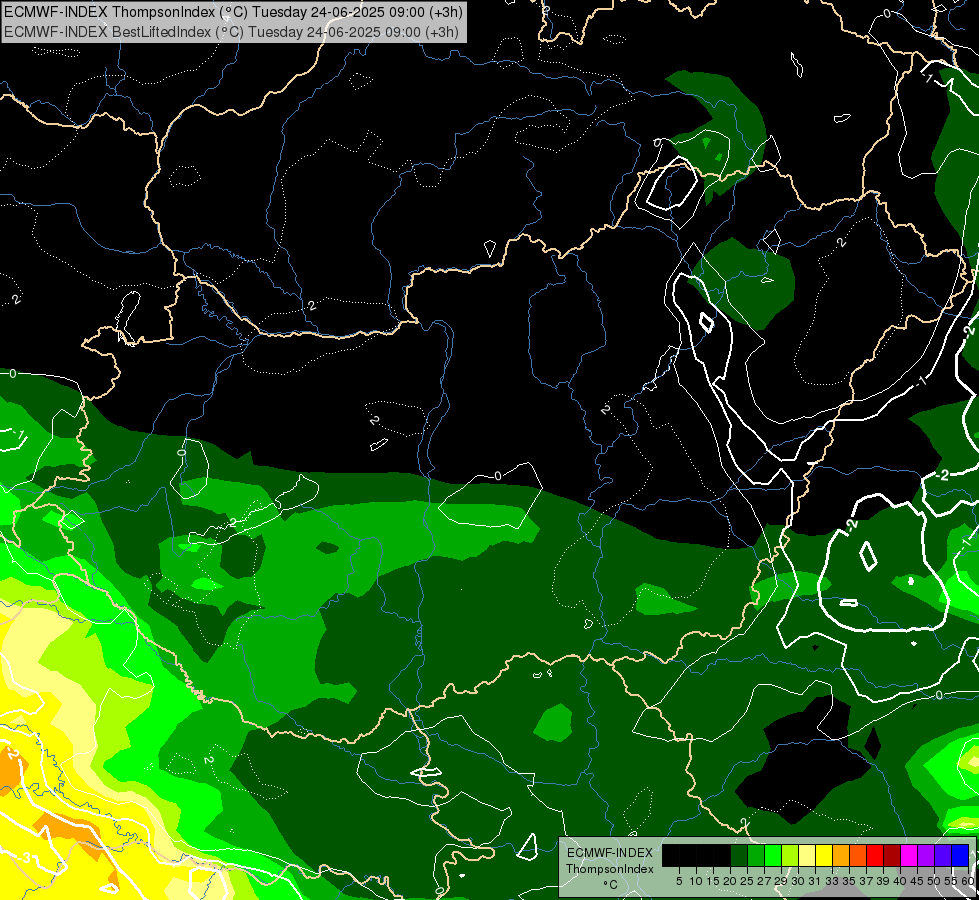Click the blue 55-60 legend swatch
Screen dimensions: 979x900
pyautogui.click(x=960, y=856)
